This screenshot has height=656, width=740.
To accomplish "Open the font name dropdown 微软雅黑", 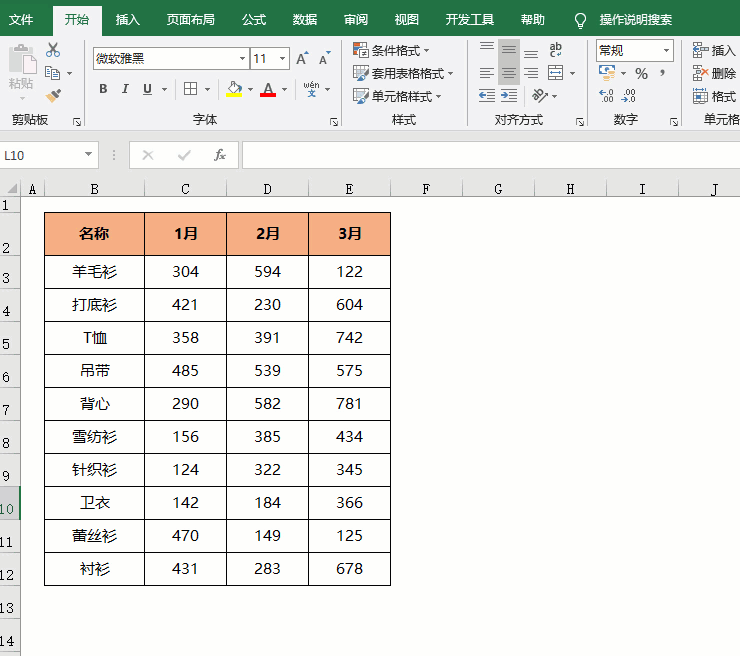I will [x=241, y=59].
